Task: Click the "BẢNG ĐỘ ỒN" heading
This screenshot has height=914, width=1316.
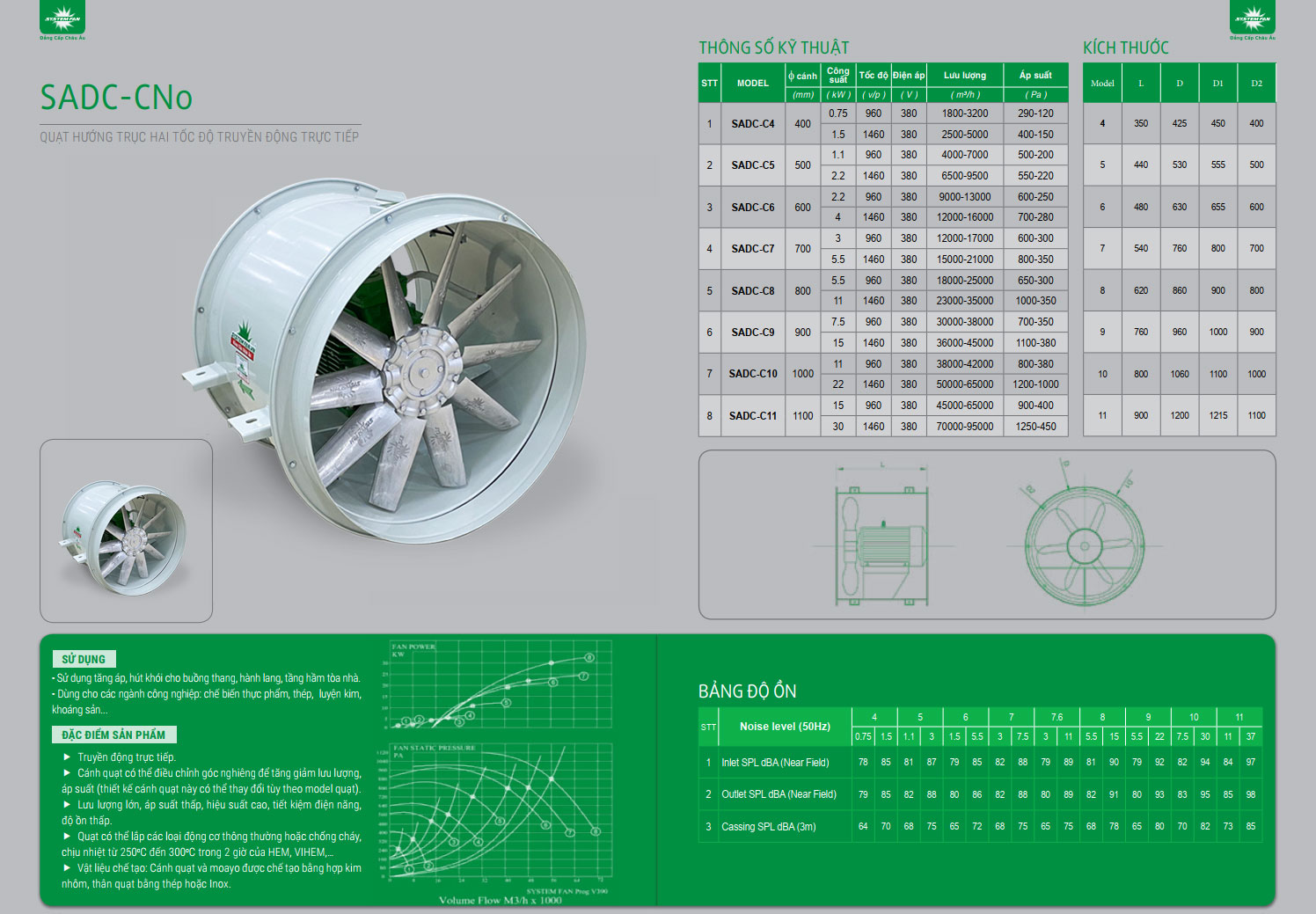Action: point(748,691)
